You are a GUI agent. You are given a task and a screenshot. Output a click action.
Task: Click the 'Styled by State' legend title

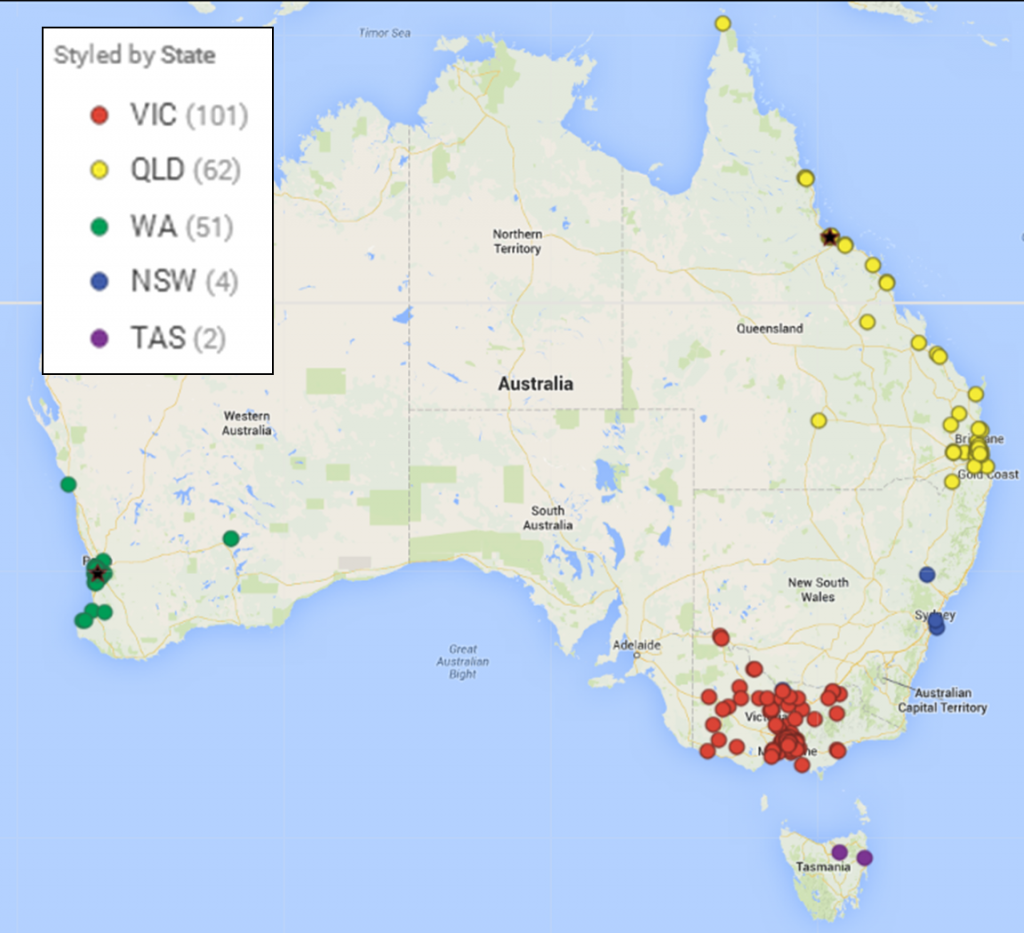[x=134, y=55]
